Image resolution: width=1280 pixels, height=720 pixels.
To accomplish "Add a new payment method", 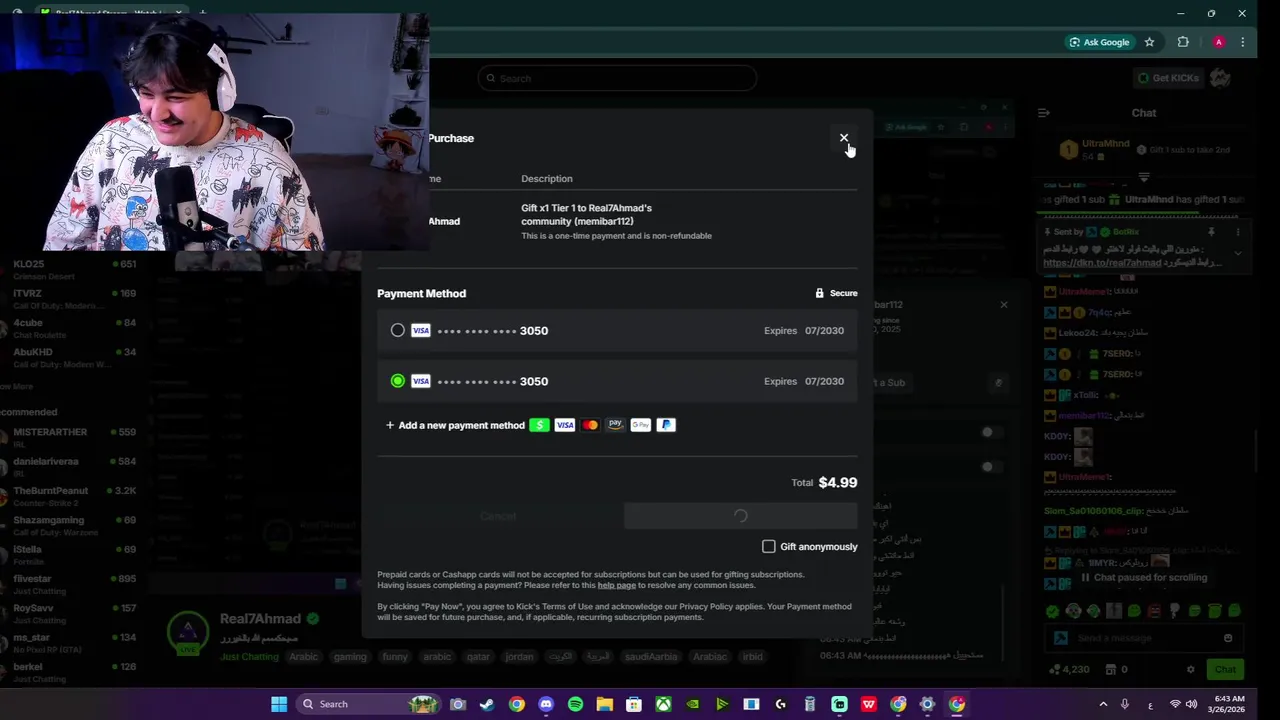I will click(455, 425).
